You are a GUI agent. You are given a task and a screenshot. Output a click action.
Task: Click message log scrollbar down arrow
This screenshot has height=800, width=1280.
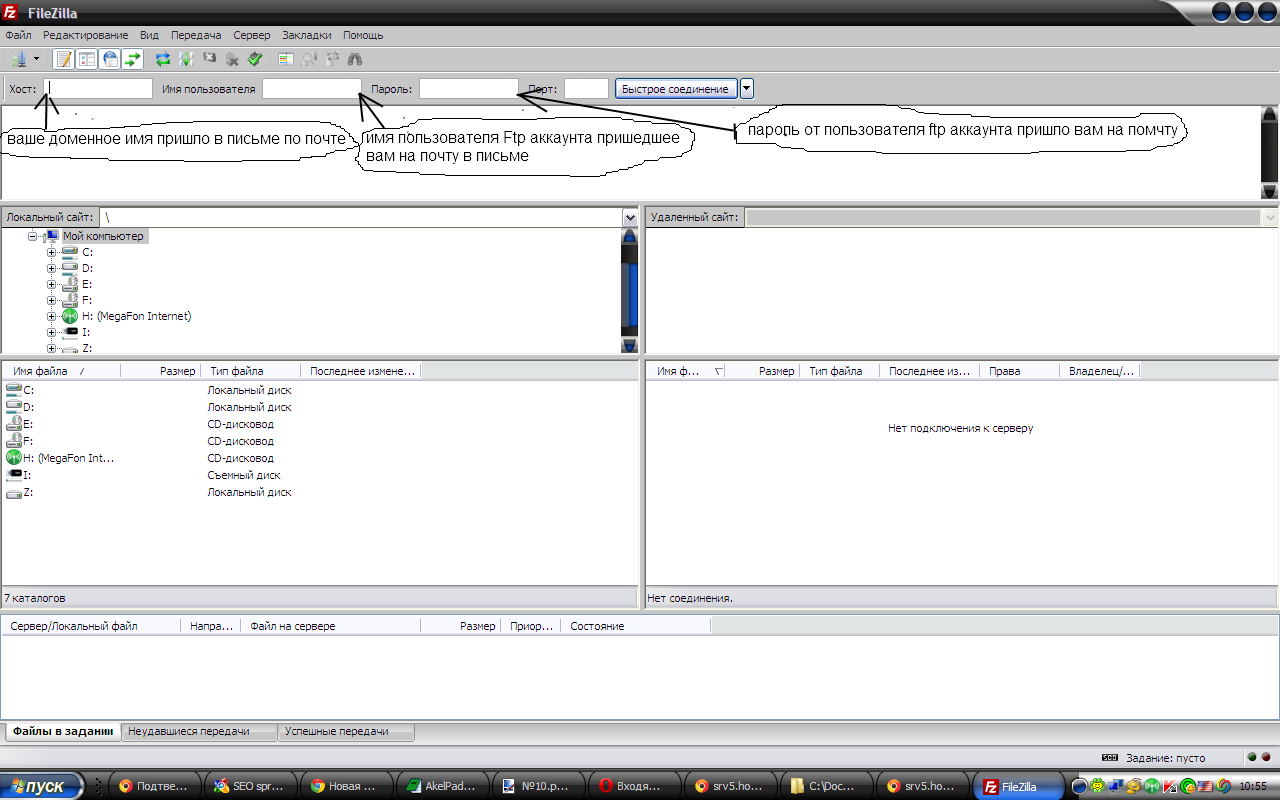1270,191
